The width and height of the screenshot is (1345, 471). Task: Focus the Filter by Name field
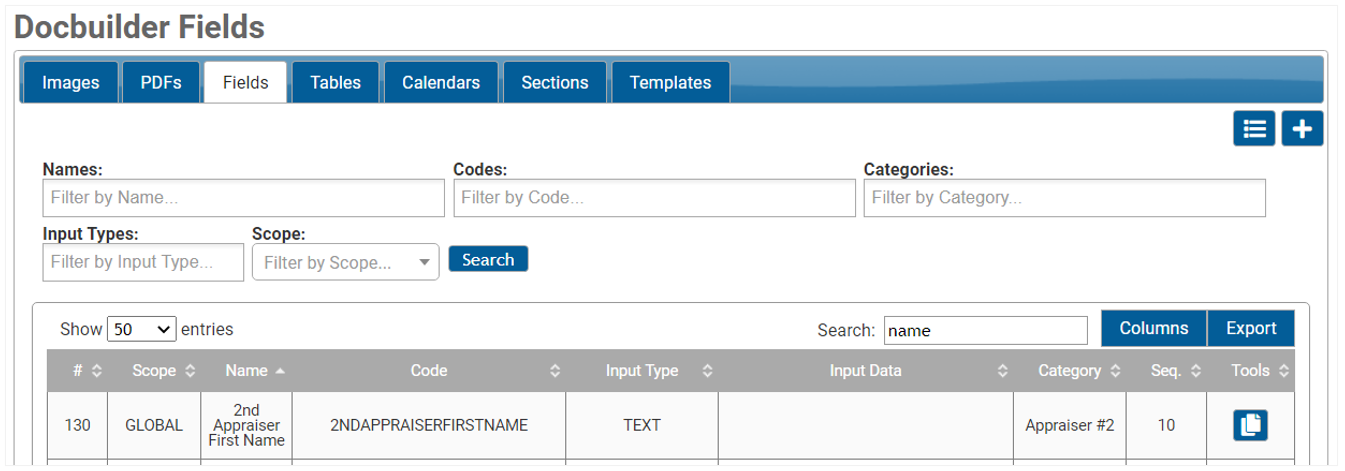tap(244, 198)
